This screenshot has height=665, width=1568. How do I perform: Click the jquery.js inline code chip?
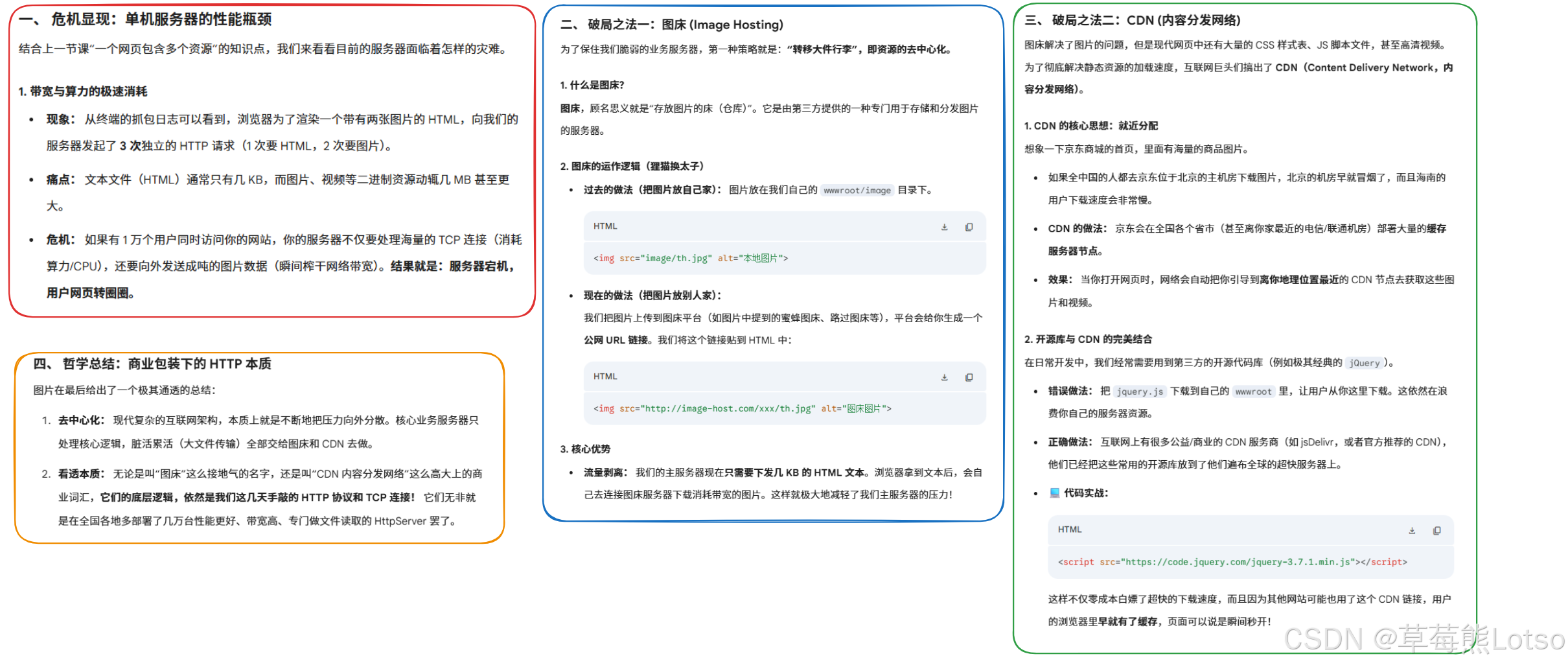[1140, 391]
